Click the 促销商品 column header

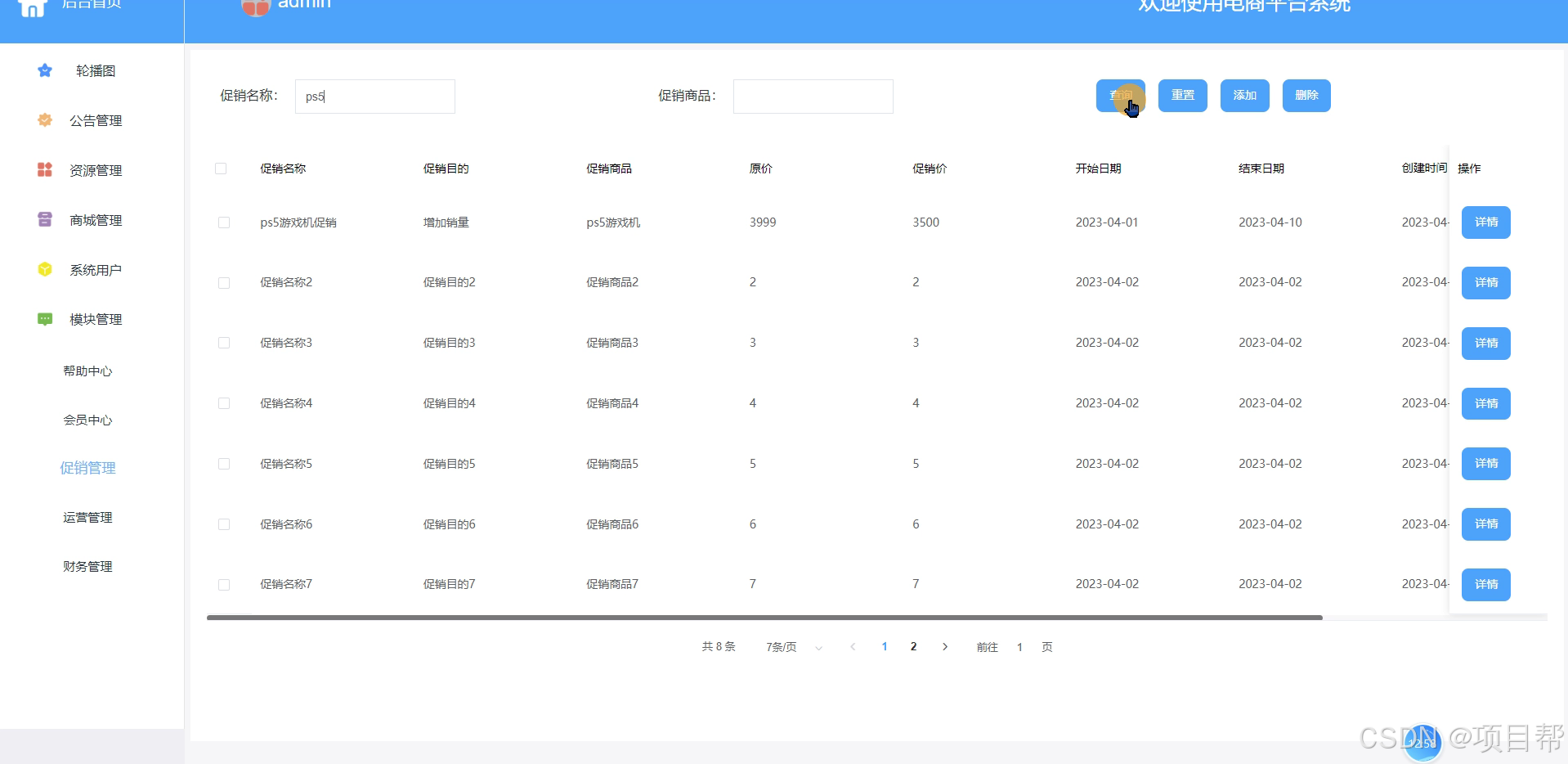tap(609, 169)
